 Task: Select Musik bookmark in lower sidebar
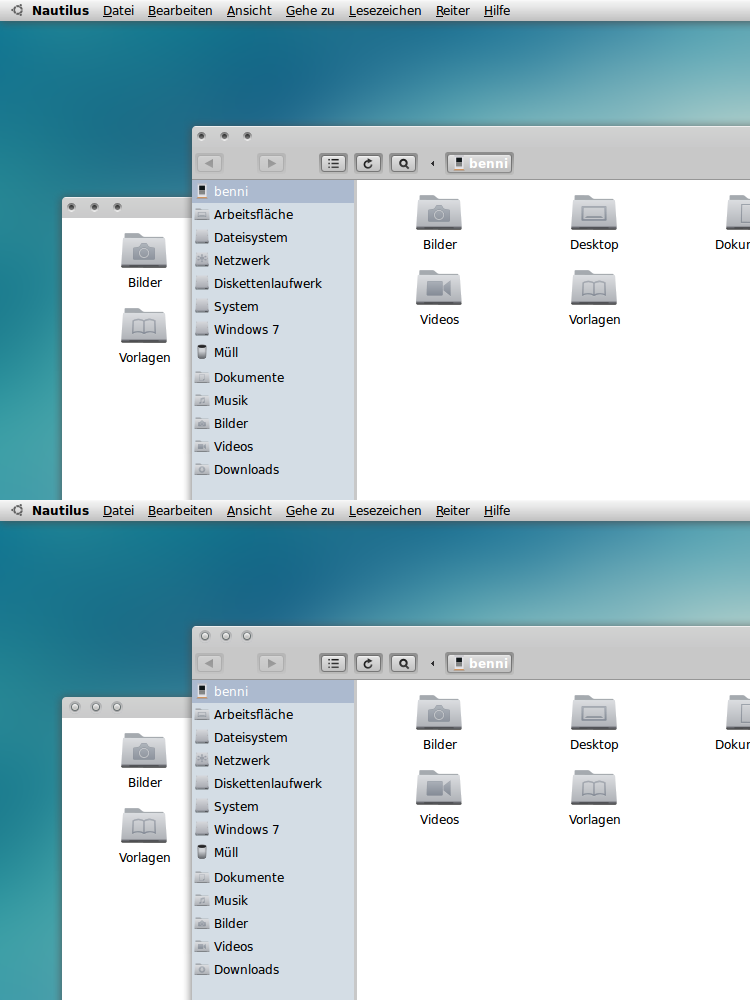click(x=273, y=901)
